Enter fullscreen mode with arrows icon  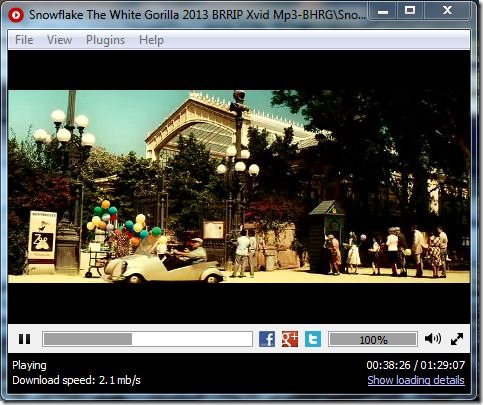pyautogui.click(x=457, y=339)
